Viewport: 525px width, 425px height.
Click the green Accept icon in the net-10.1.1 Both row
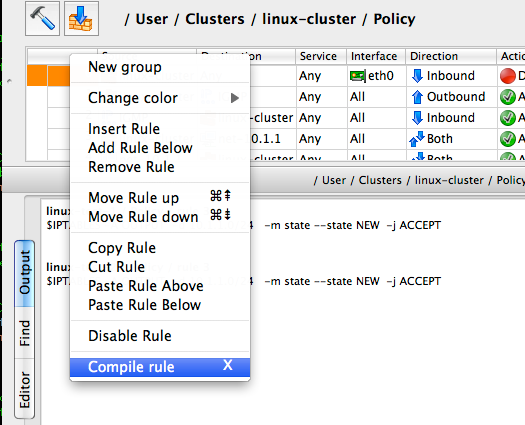(508, 139)
